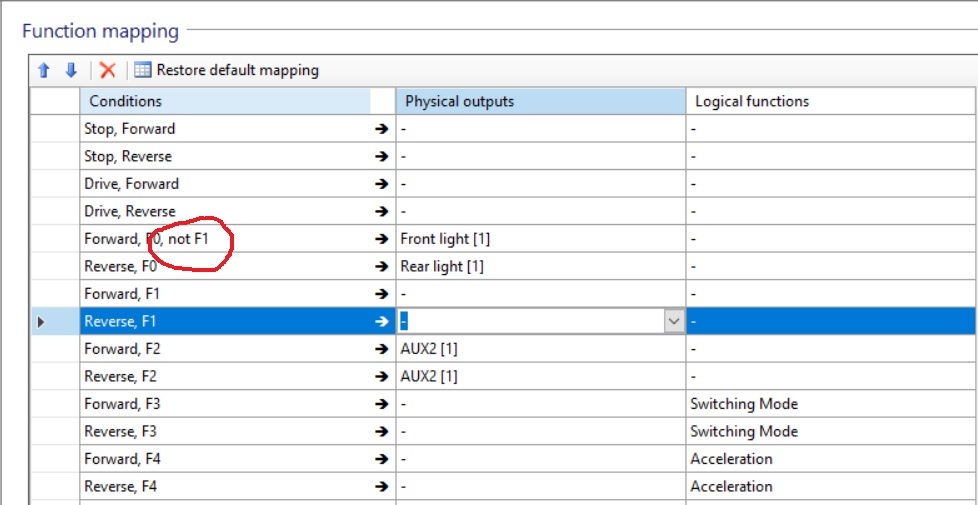This screenshot has width=978, height=505.
Task: Click the Logical functions column header
Action: pos(831,101)
